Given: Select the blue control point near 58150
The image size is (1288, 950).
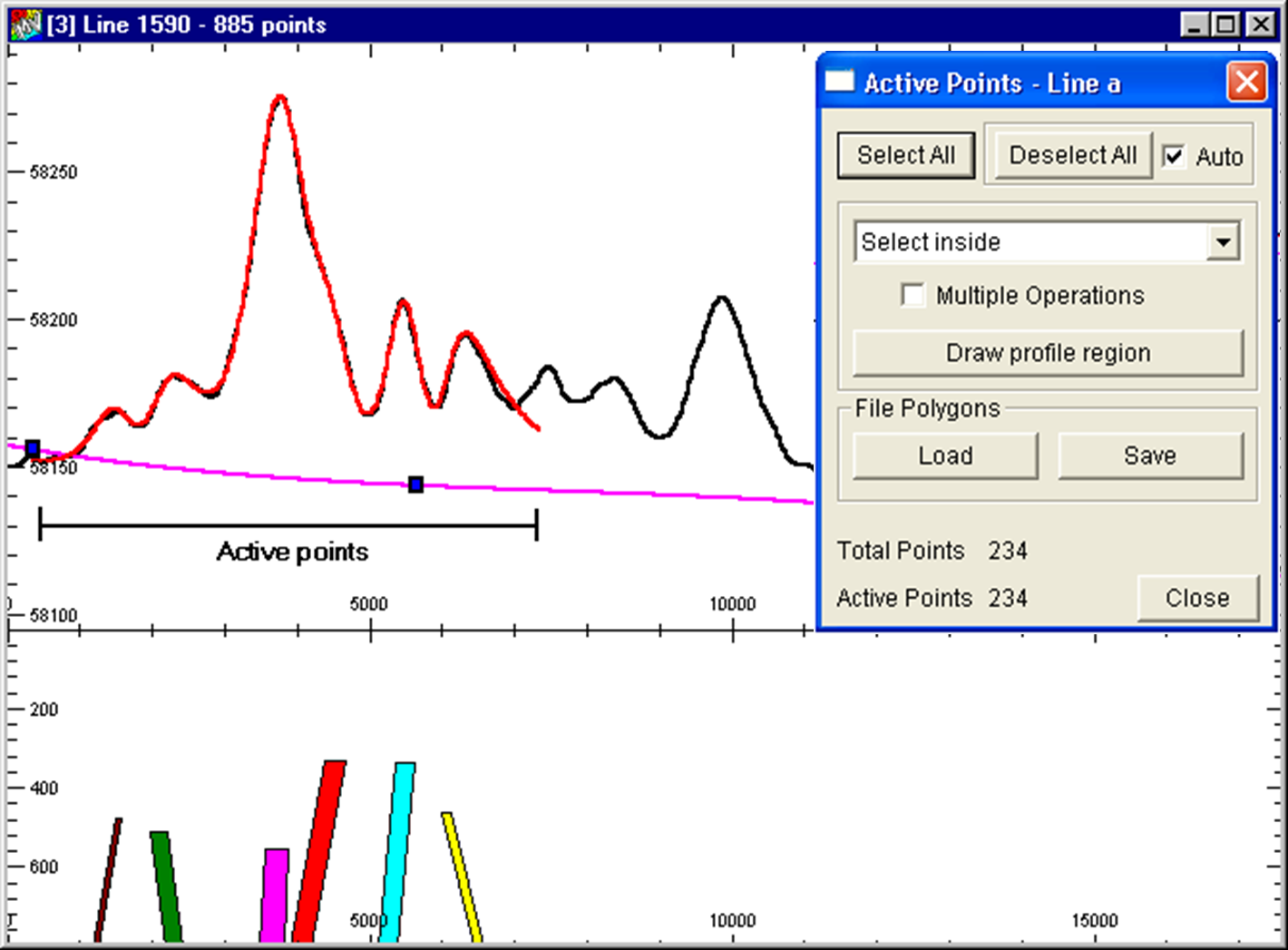Looking at the screenshot, I should pyautogui.click(x=33, y=448).
